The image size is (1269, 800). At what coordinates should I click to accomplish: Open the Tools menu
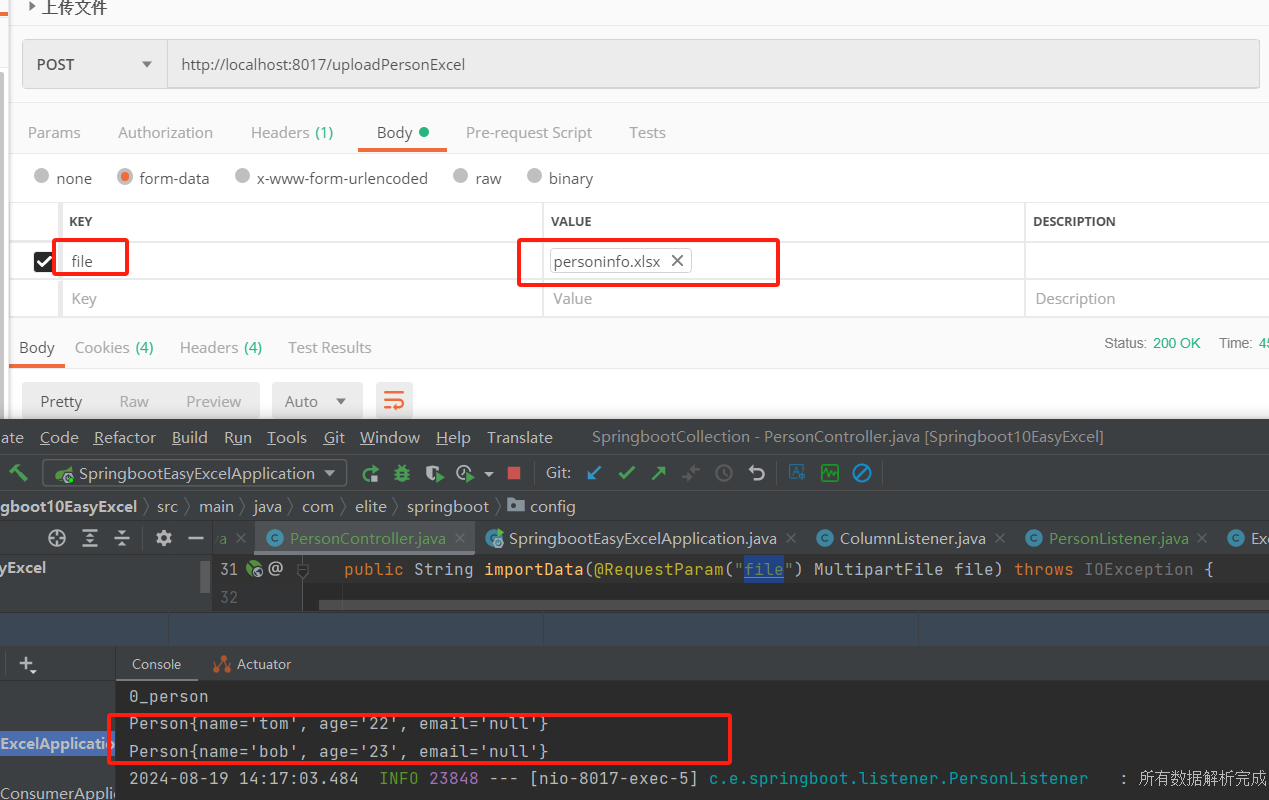[x=287, y=437]
